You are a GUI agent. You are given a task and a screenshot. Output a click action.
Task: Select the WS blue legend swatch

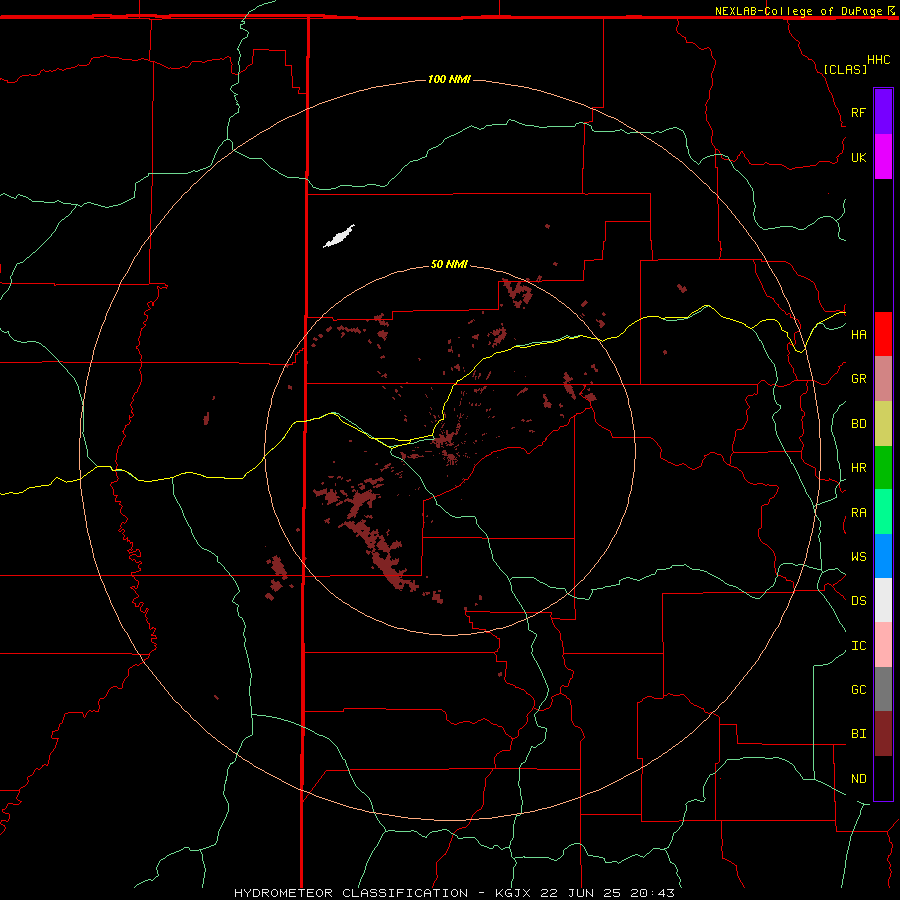(x=883, y=556)
